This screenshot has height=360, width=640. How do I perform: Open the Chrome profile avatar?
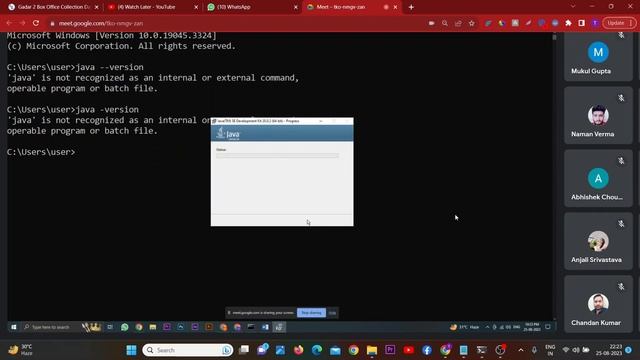(595, 23)
